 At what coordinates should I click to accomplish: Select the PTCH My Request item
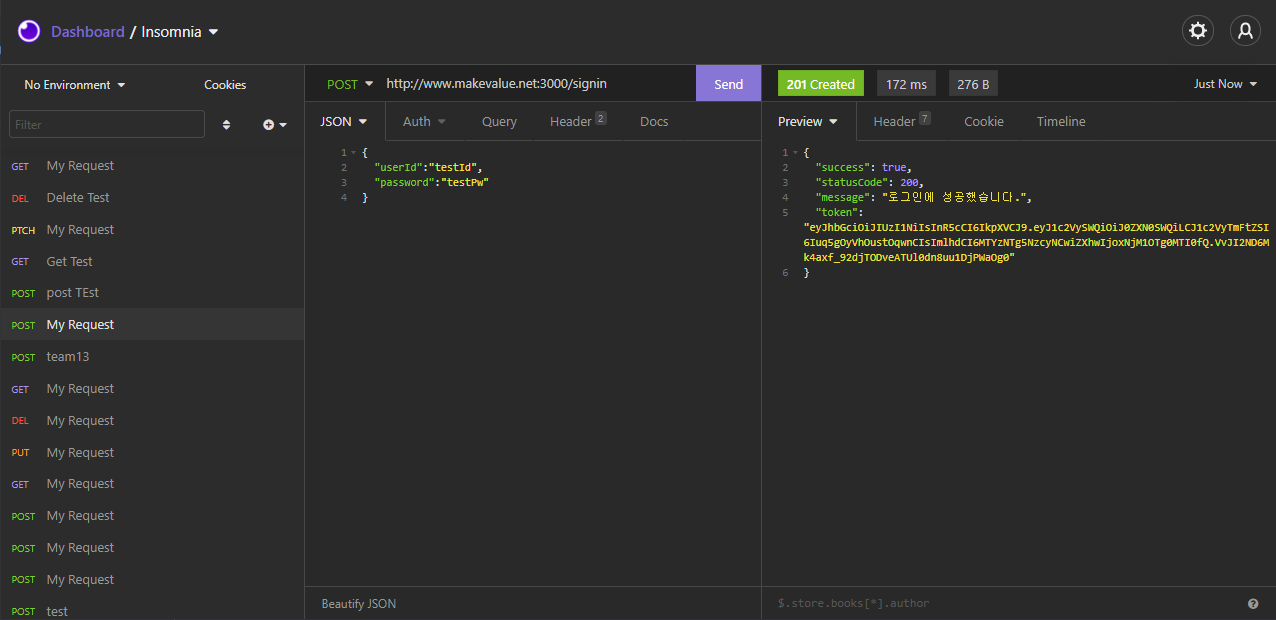[152, 230]
